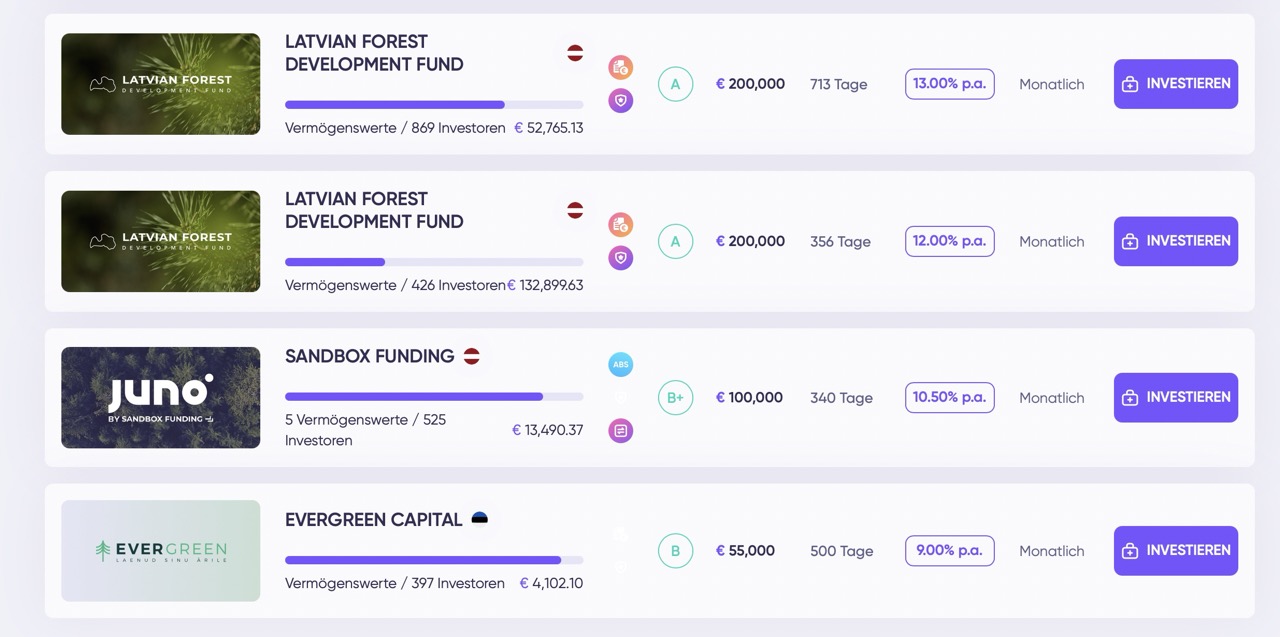Click orange euro-document icon in 13.00% fund row
This screenshot has height=637, width=1280.
point(621,68)
